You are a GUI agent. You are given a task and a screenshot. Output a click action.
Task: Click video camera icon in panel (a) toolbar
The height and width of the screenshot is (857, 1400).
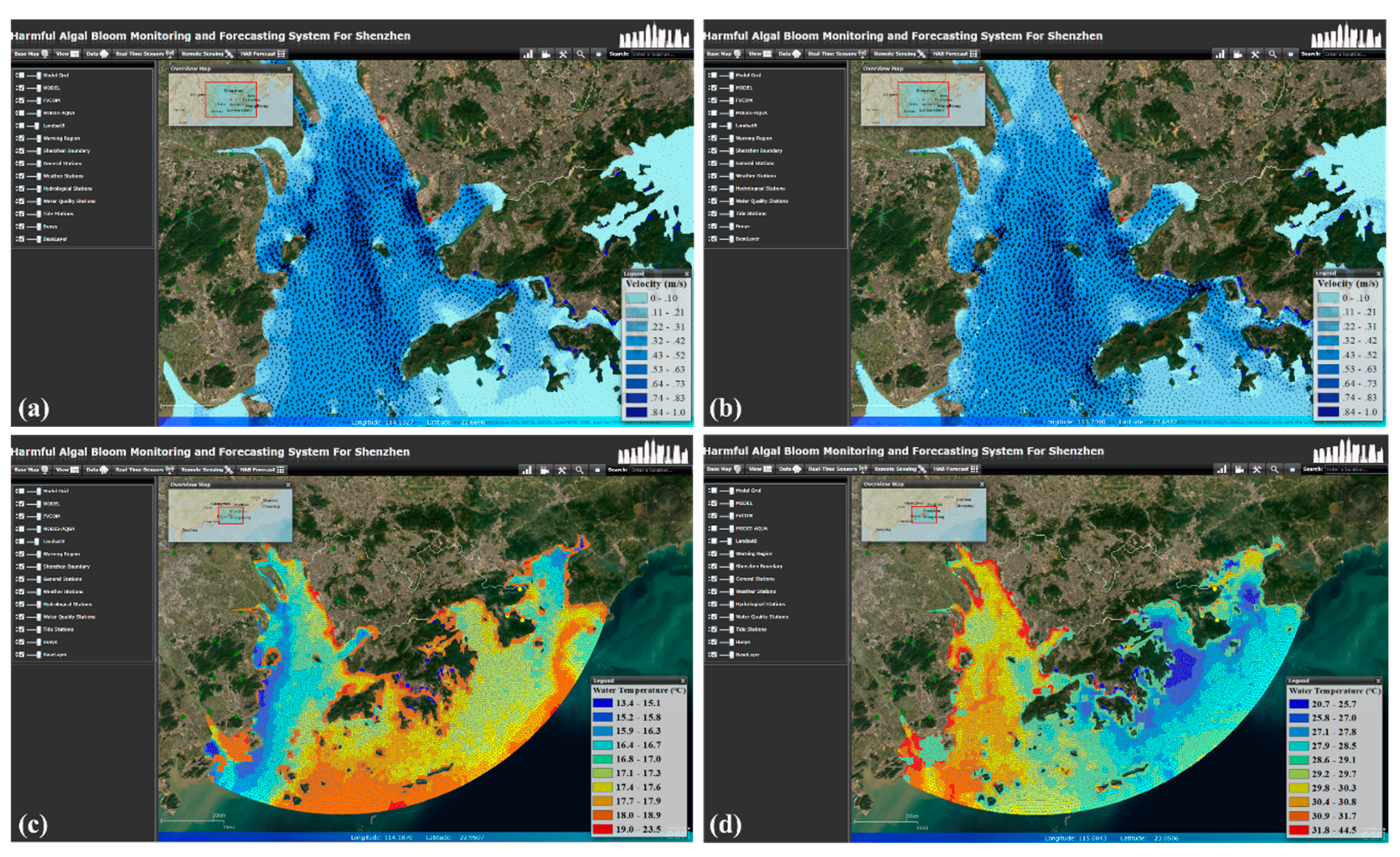(545, 54)
